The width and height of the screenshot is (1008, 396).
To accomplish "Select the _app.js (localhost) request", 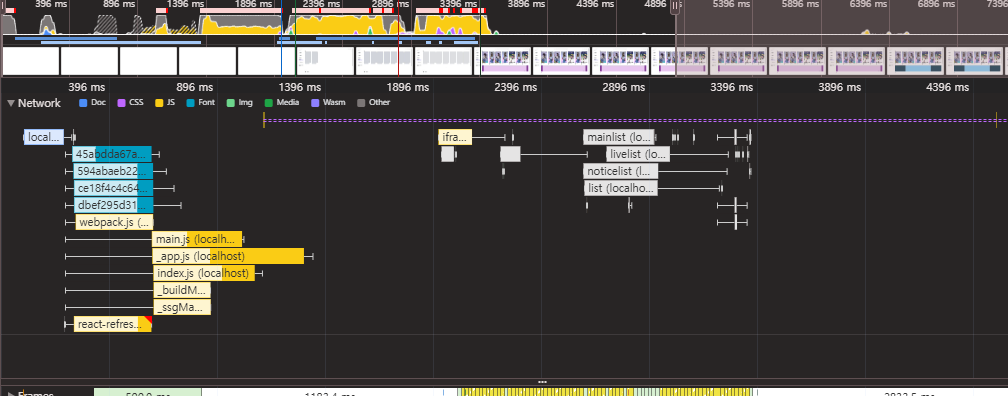I will pyautogui.click(x=228, y=256).
